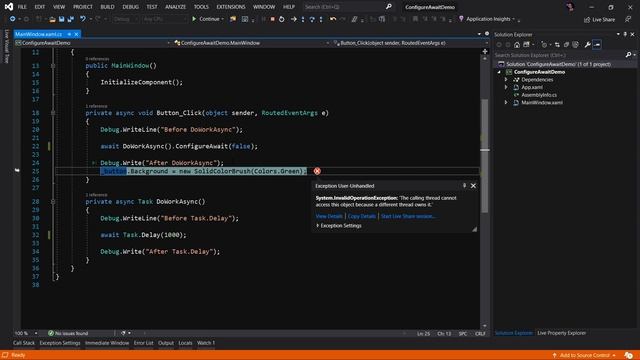This screenshot has width=640, height=360.
Task: Open the TOOLS menu
Action: pyautogui.click(x=201, y=7)
